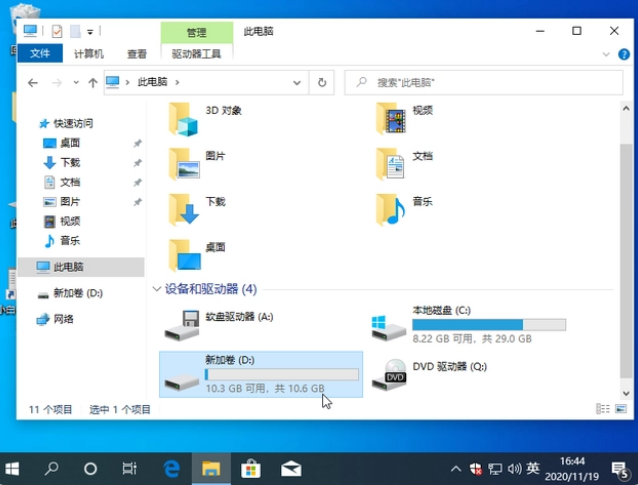Click the New folder quick access toolbar icon
Screen dimensions: 638x485
click(x=75, y=31)
